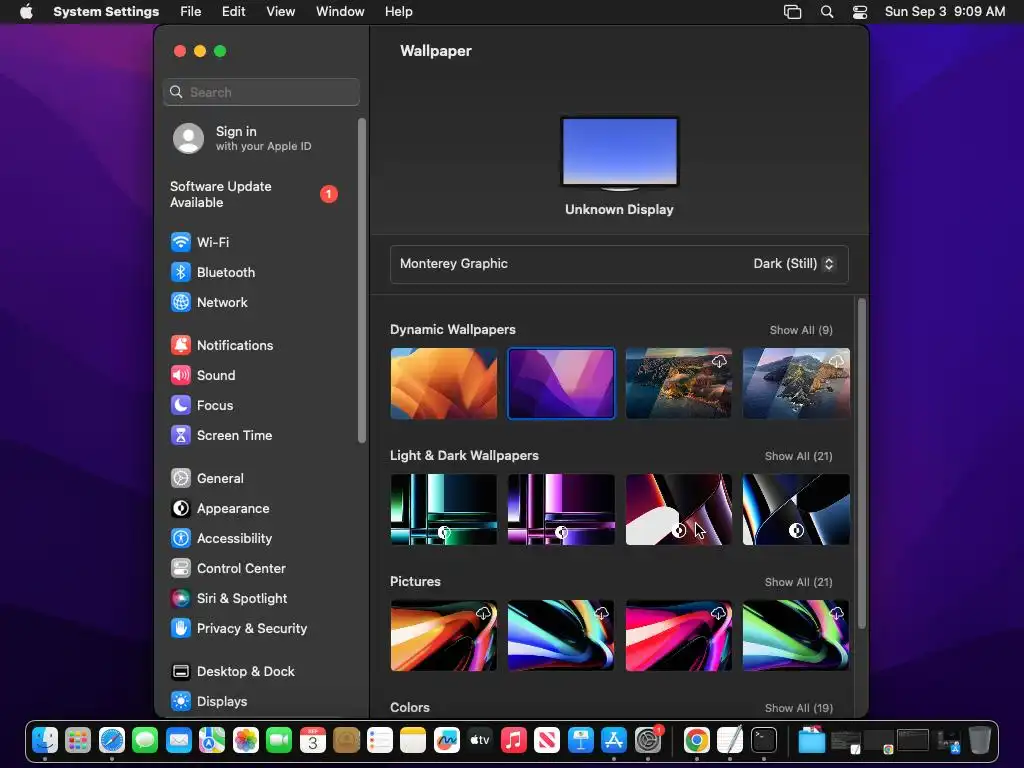Open General settings
This screenshot has height=768, width=1024.
(x=206, y=479)
